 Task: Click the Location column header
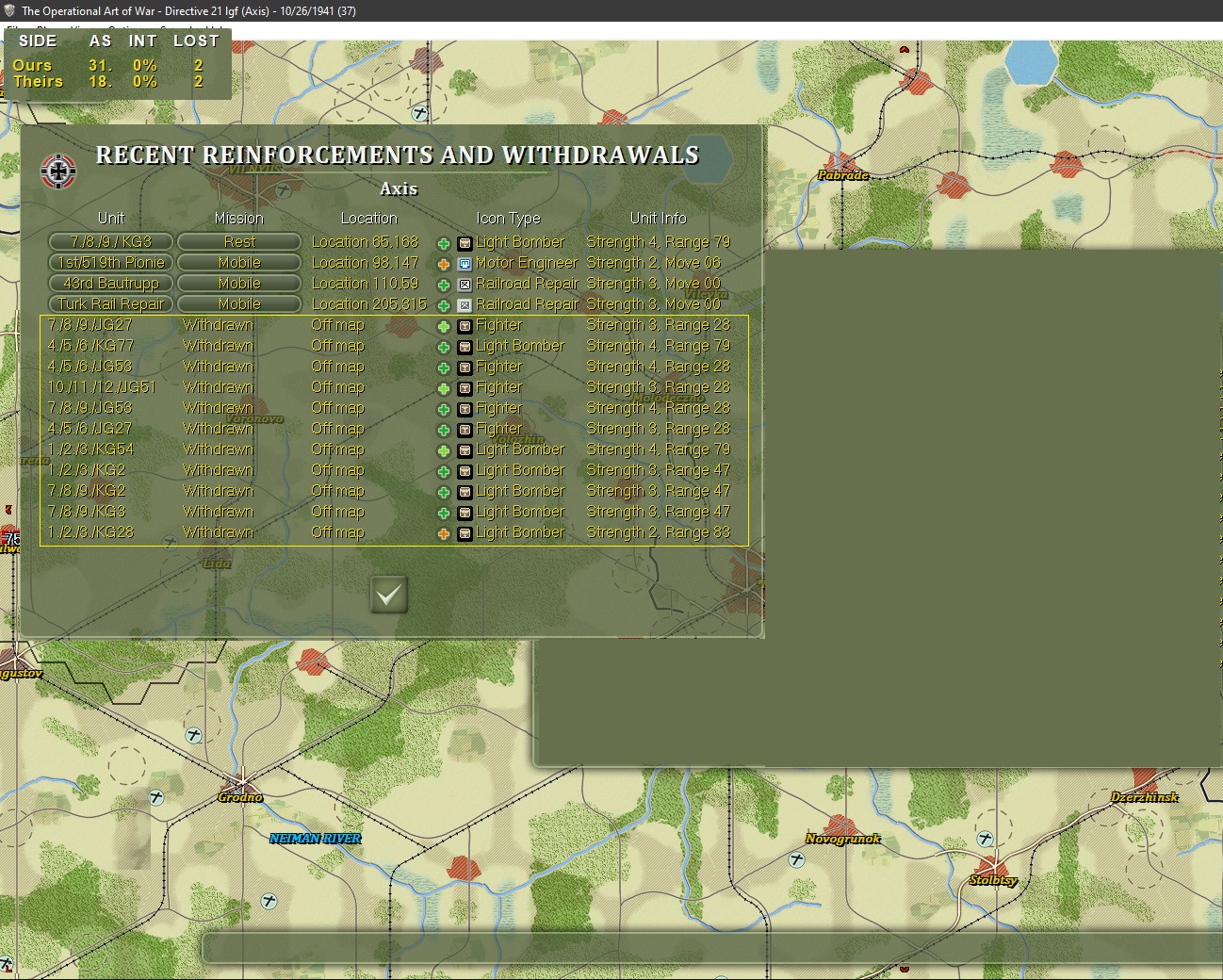tap(368, 219)
